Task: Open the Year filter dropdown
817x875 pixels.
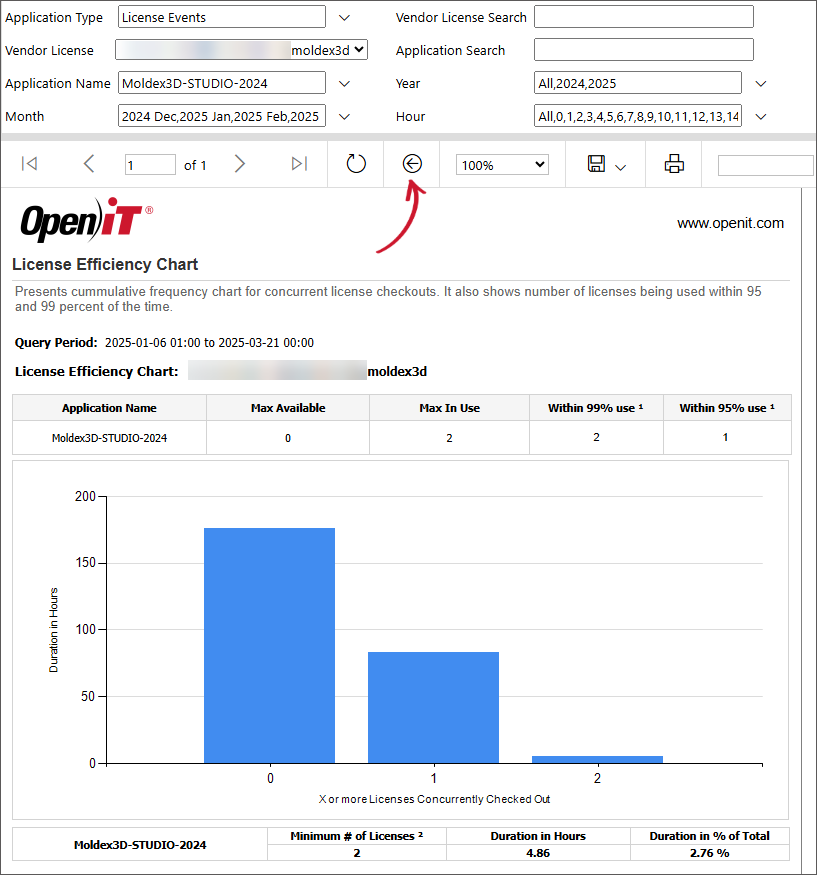Action: coord(759,83)
